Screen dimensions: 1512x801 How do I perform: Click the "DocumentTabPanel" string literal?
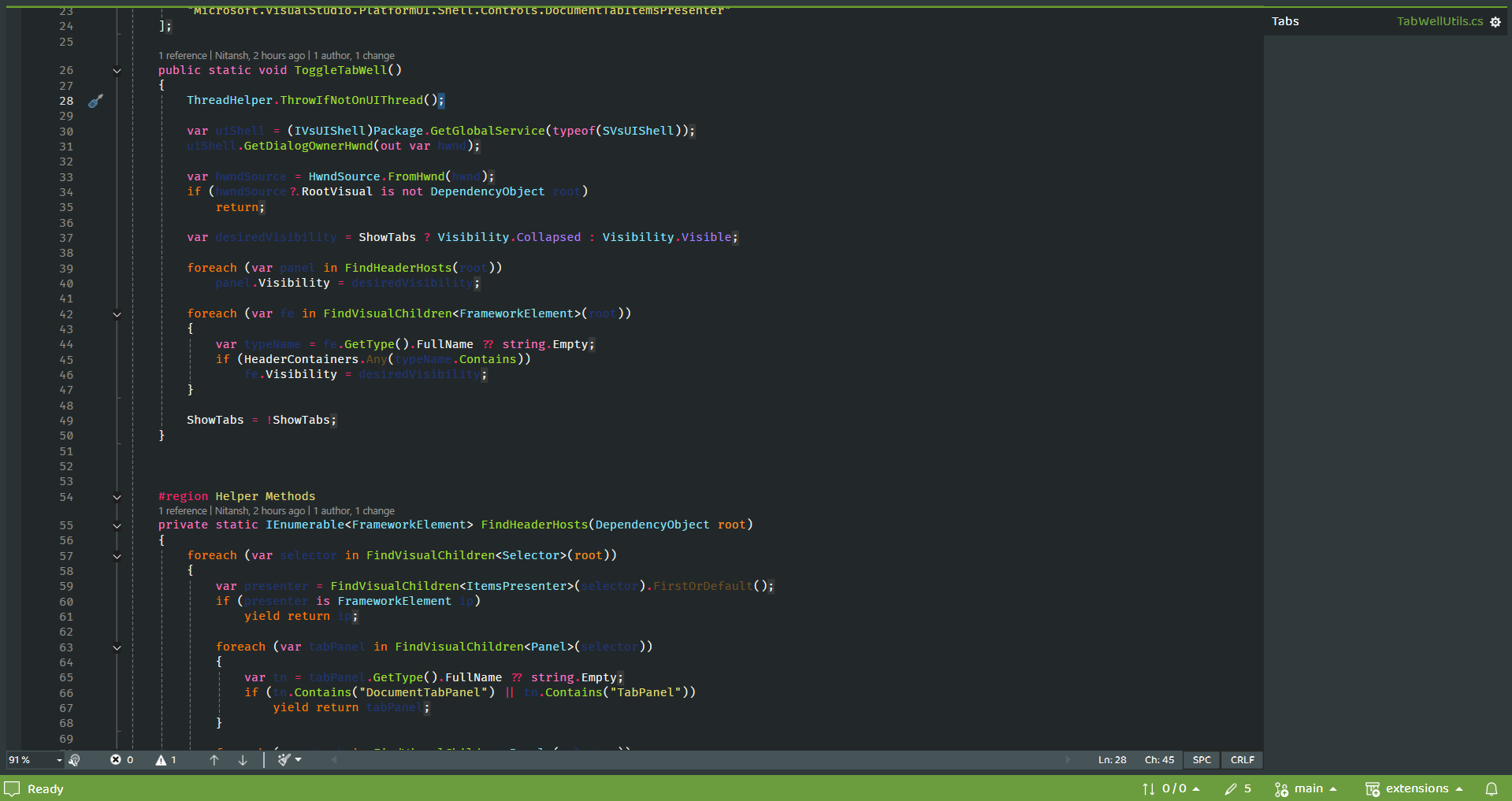tap(423, 692)
